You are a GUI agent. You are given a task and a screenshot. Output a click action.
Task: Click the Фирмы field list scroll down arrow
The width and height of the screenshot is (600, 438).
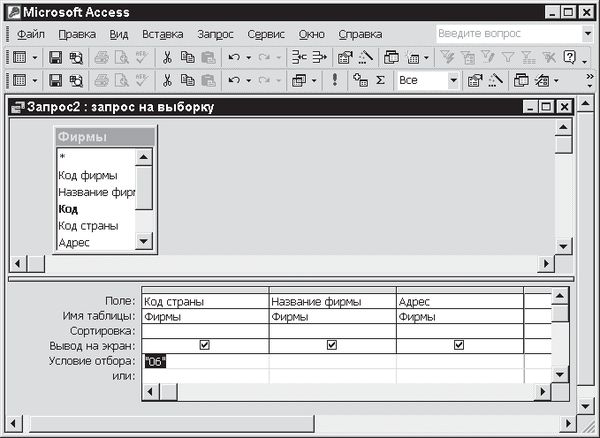click(x=143, y=241)
